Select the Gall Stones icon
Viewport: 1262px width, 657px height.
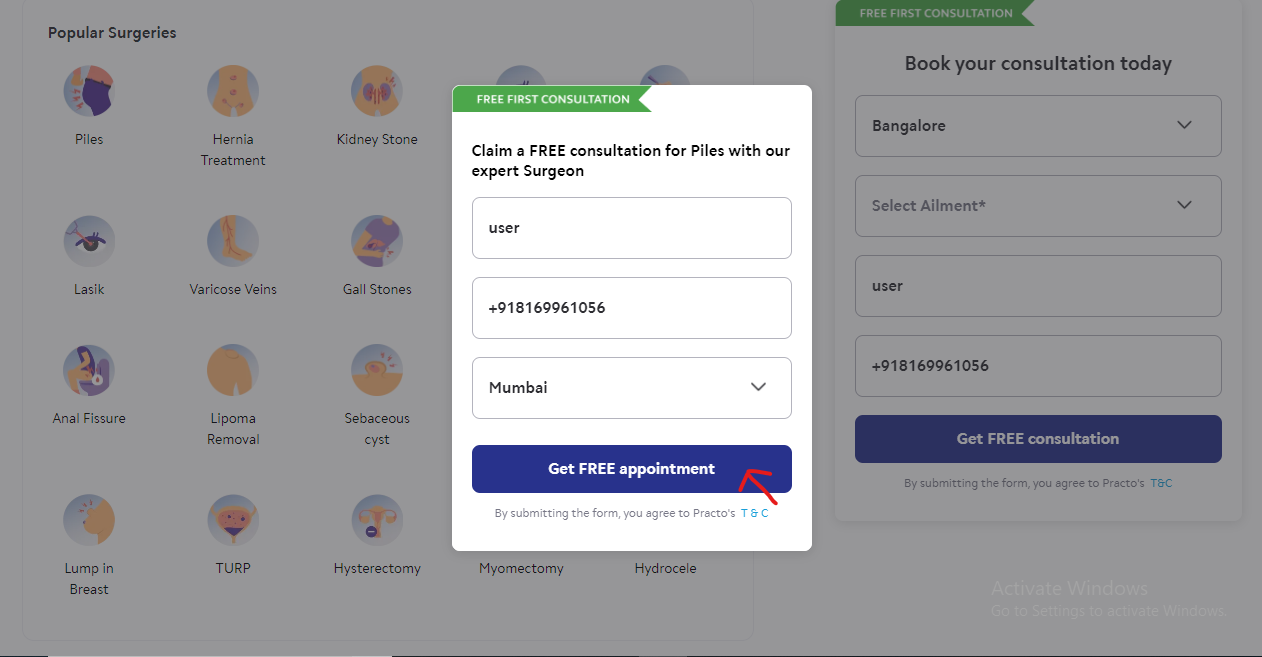[x=377, y=242]
